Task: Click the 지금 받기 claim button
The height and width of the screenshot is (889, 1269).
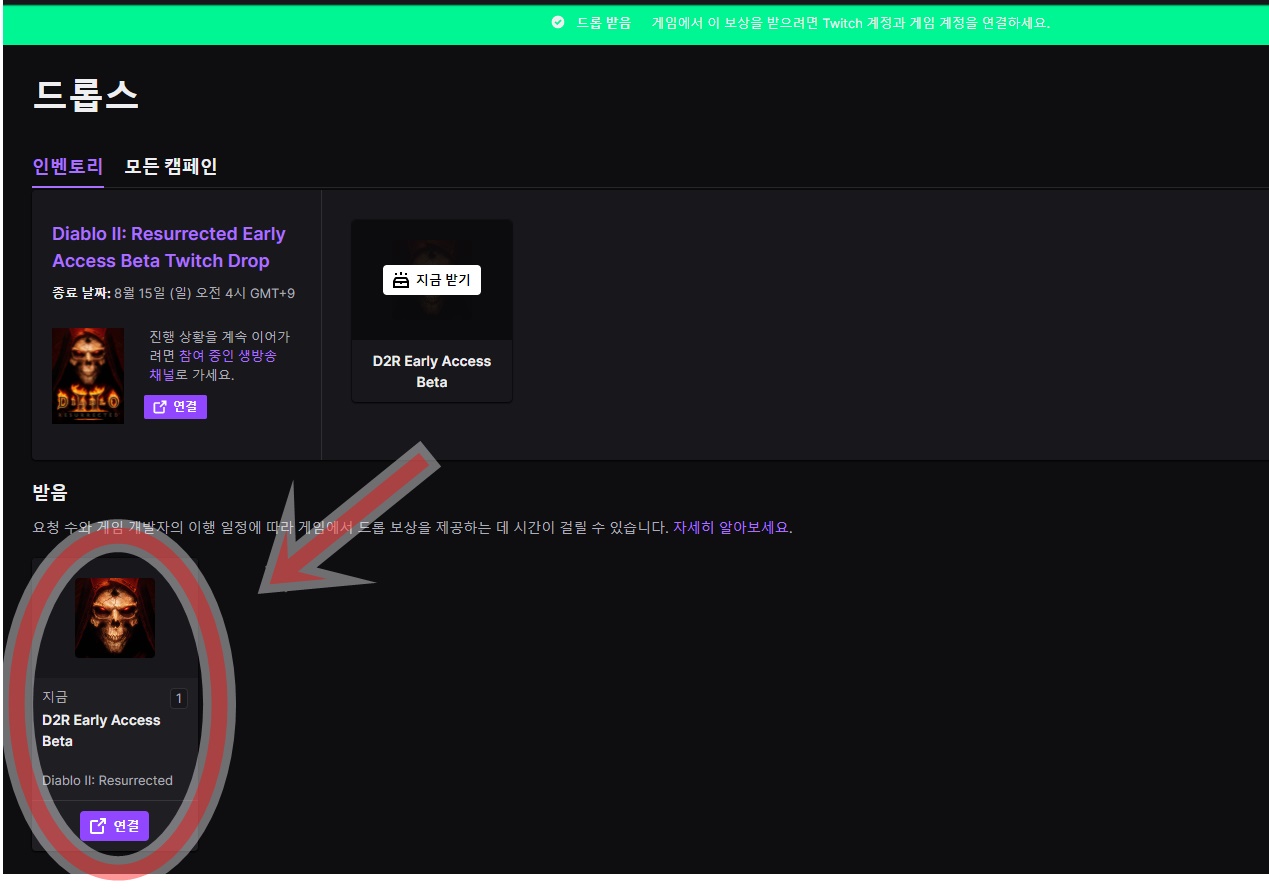Action: coord(432,280)
